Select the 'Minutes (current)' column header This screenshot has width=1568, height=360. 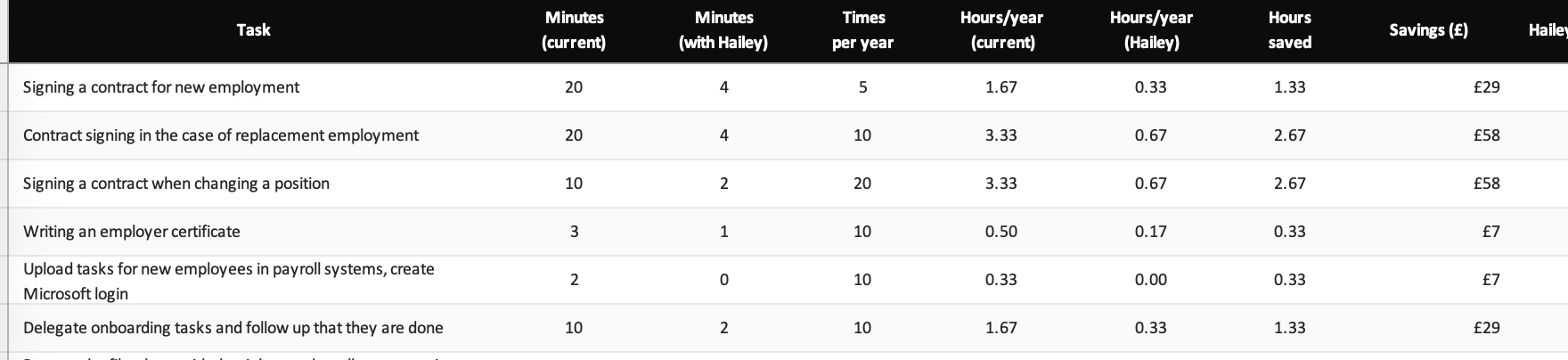point(574,30)
